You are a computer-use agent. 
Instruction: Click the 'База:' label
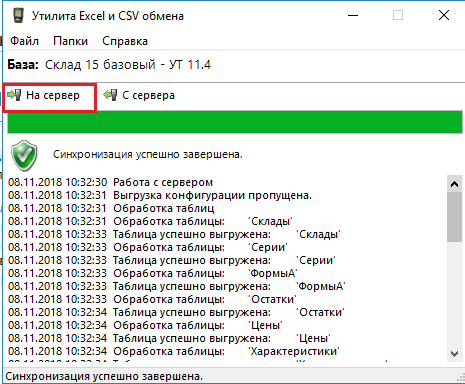tap(23, 65)
